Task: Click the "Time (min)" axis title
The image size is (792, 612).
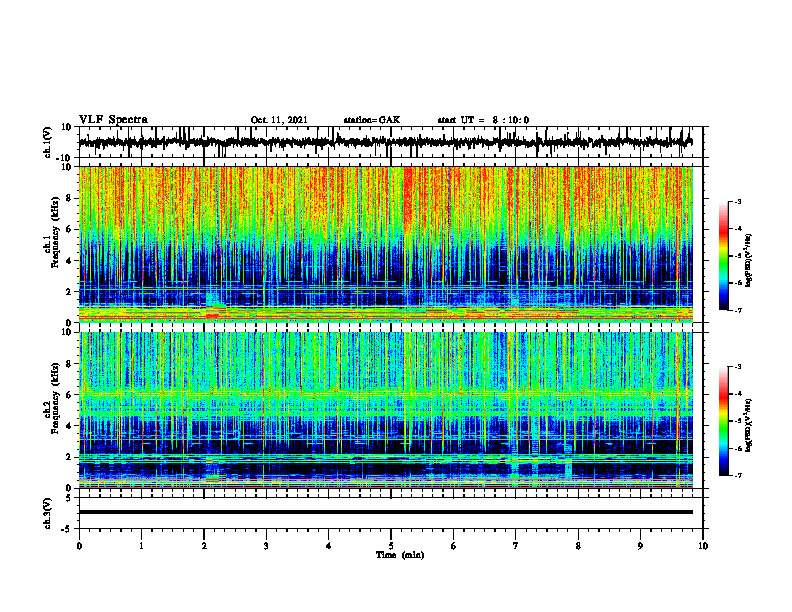Action: (x=400, y=555)
